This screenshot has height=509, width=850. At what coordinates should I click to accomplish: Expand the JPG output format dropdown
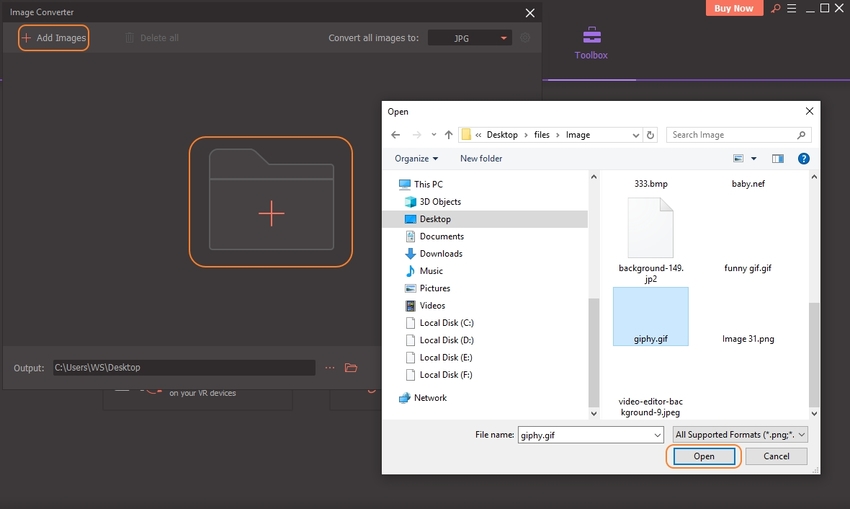504,39
